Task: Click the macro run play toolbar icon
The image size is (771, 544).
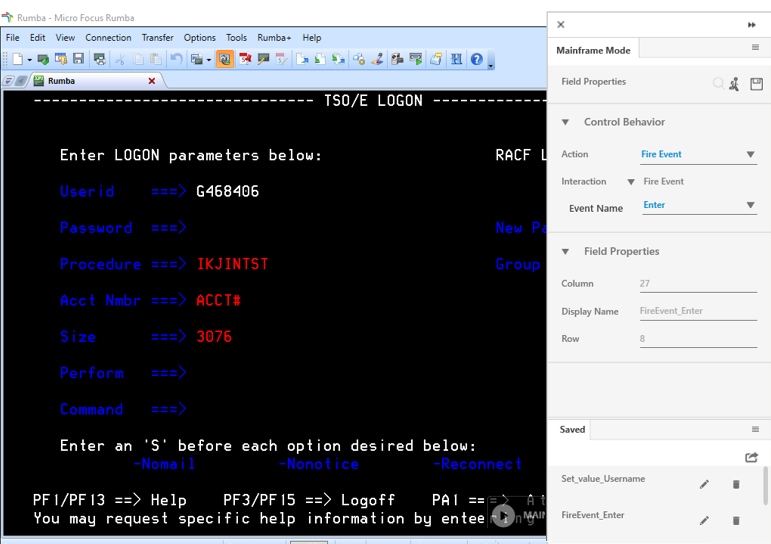Action: click(416, 60)
